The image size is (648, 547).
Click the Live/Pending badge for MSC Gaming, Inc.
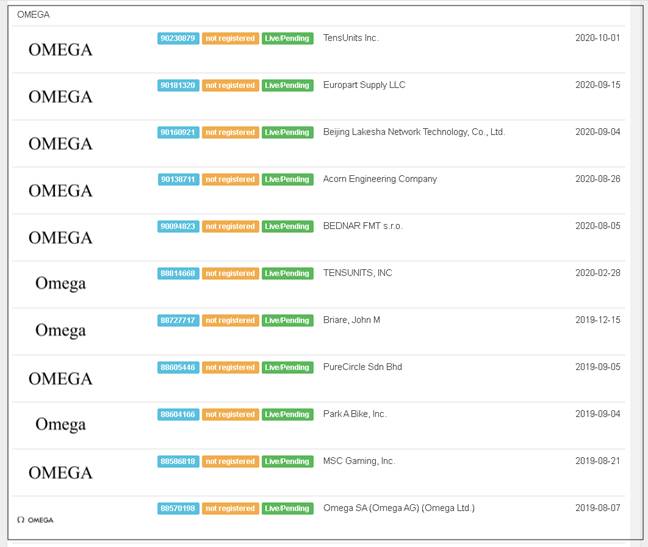(288, 461)
